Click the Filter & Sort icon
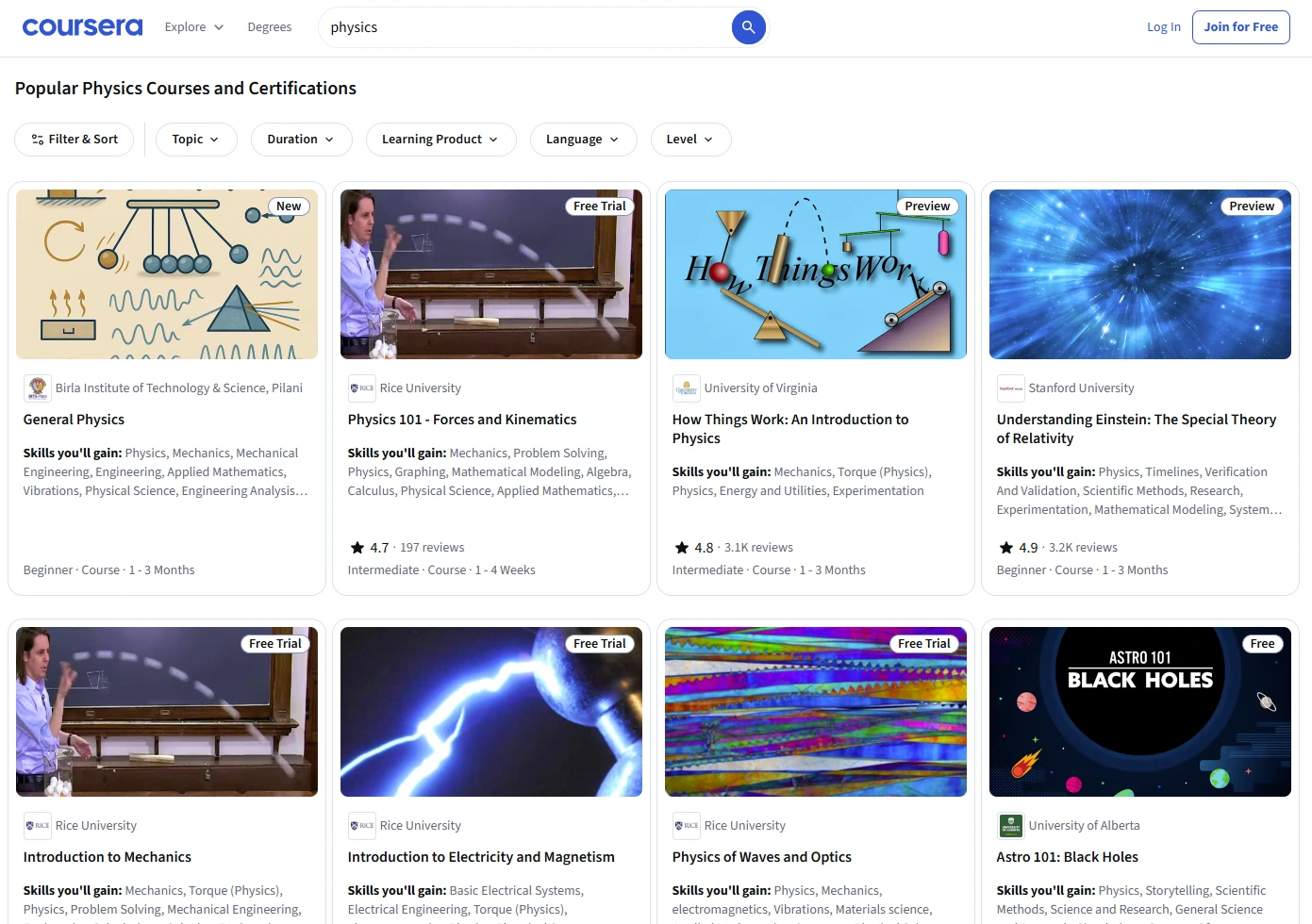 [x=36, y=139]
